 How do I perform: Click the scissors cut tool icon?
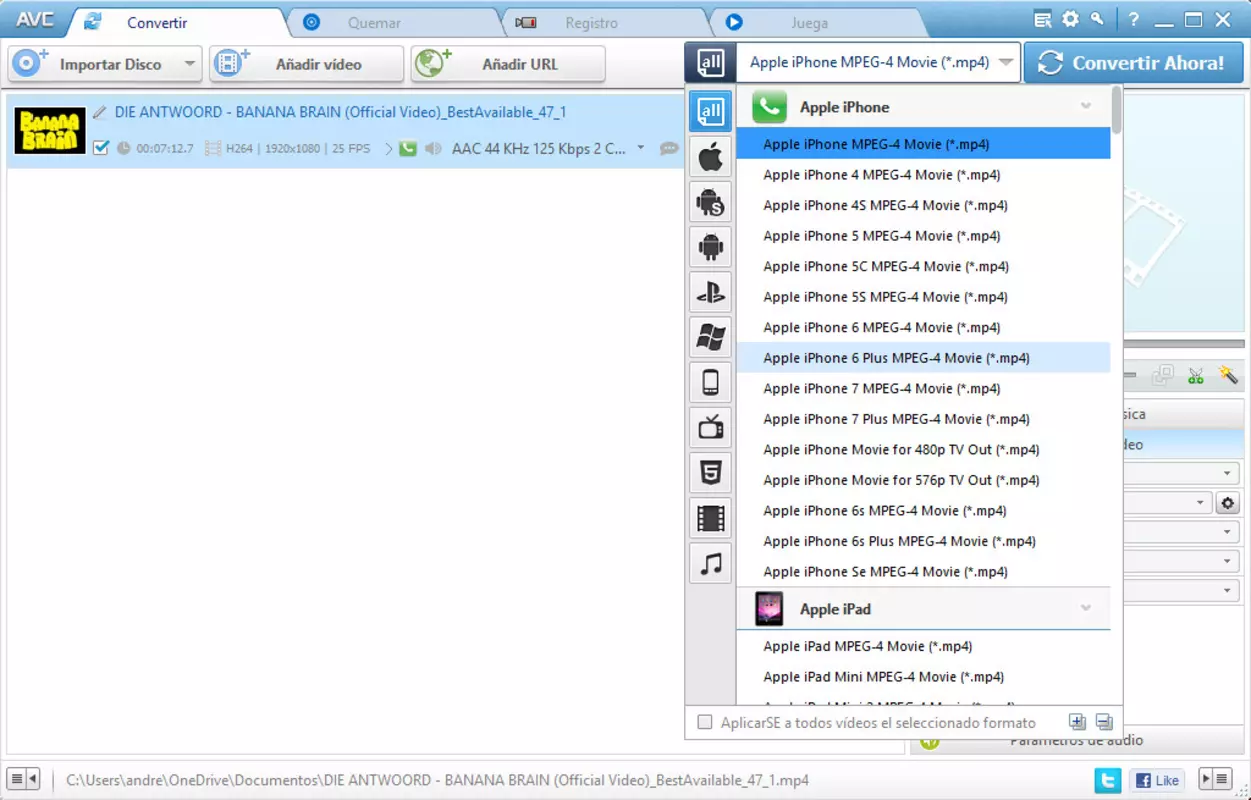[x=1195, y=376]
